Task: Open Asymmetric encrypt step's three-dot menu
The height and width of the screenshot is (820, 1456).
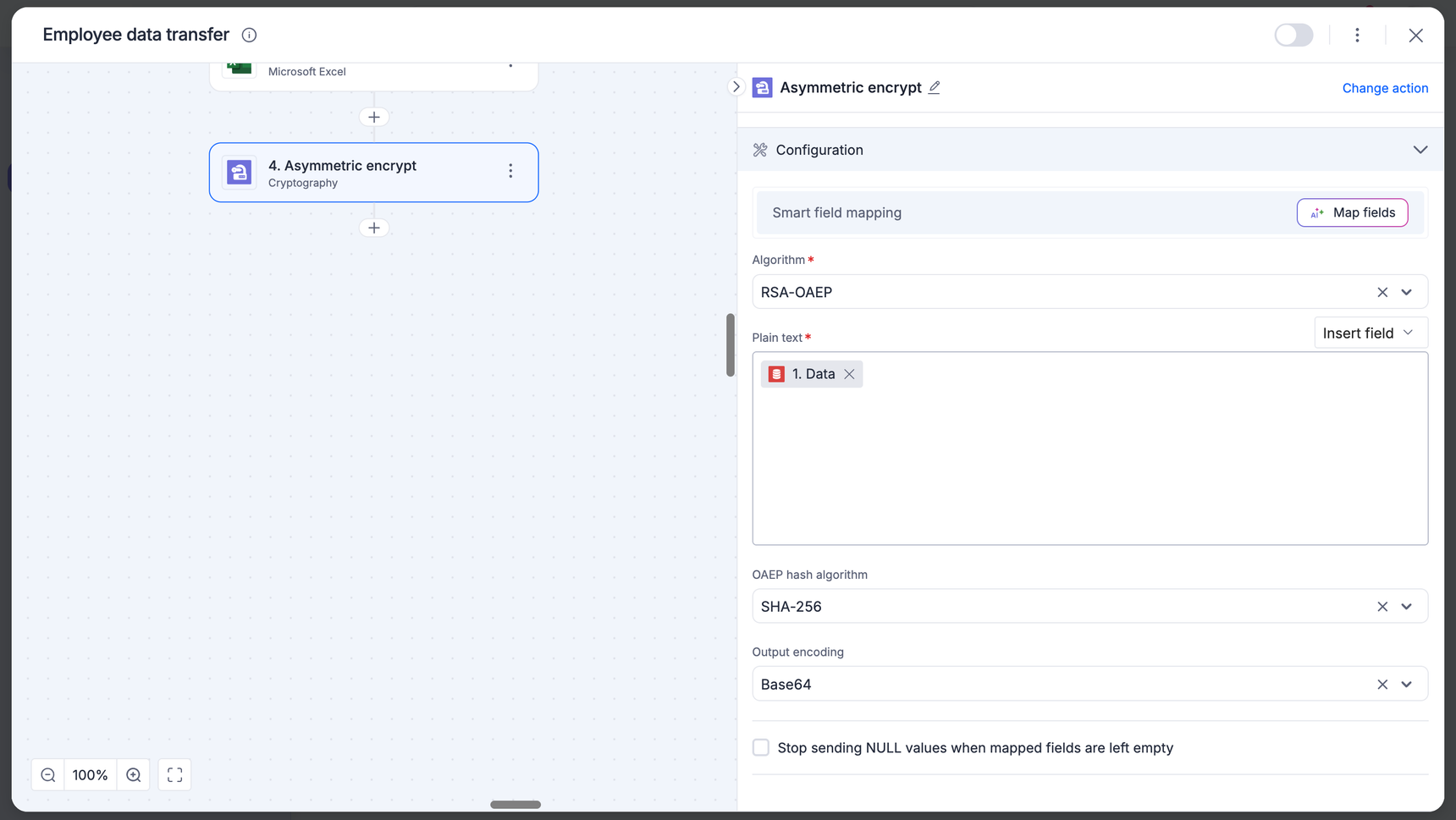Action: 510,172
